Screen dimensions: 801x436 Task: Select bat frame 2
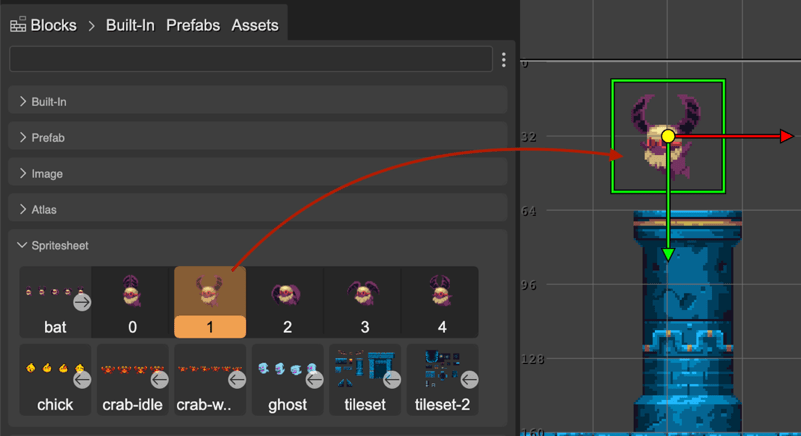click(287, 302)
